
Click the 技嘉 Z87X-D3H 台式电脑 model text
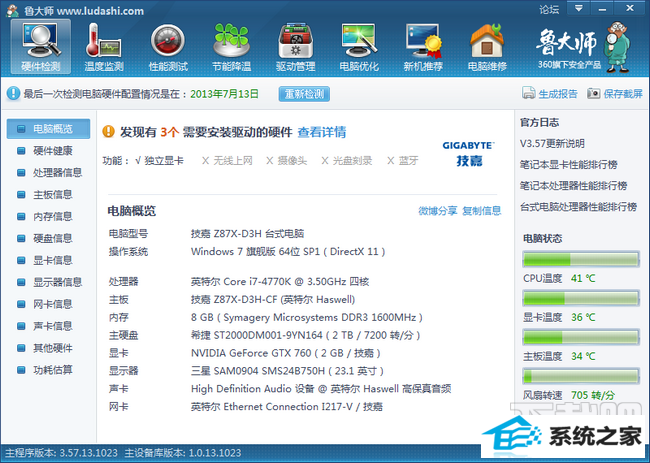(x=247, y=234)
